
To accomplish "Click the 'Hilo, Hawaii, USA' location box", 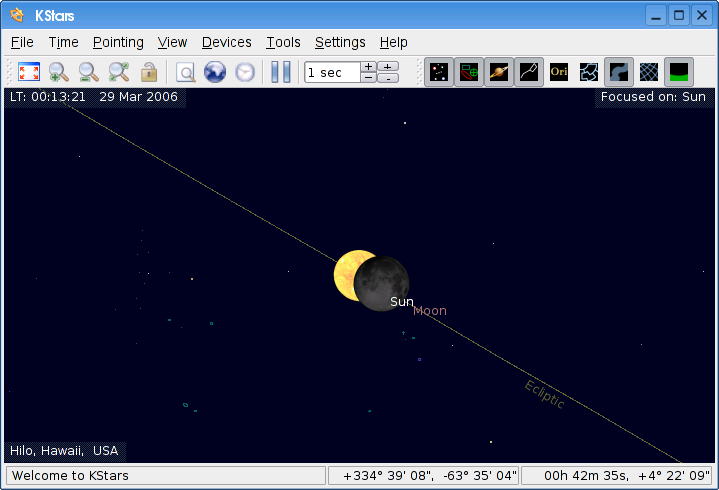I will (x=65, y=451).
